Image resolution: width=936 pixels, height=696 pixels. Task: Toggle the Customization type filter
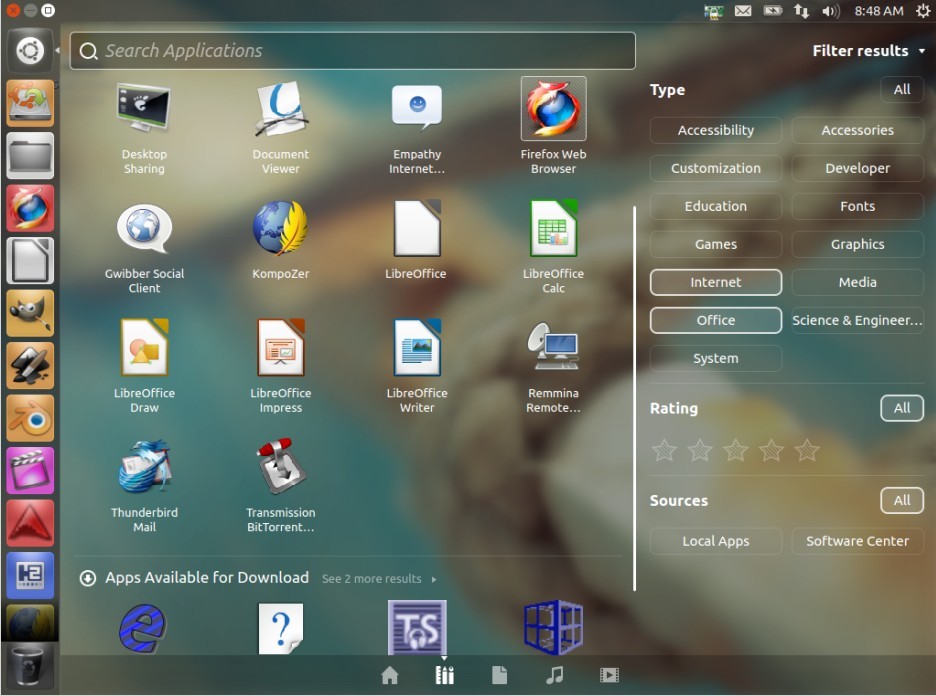click(x=716, y=168)
